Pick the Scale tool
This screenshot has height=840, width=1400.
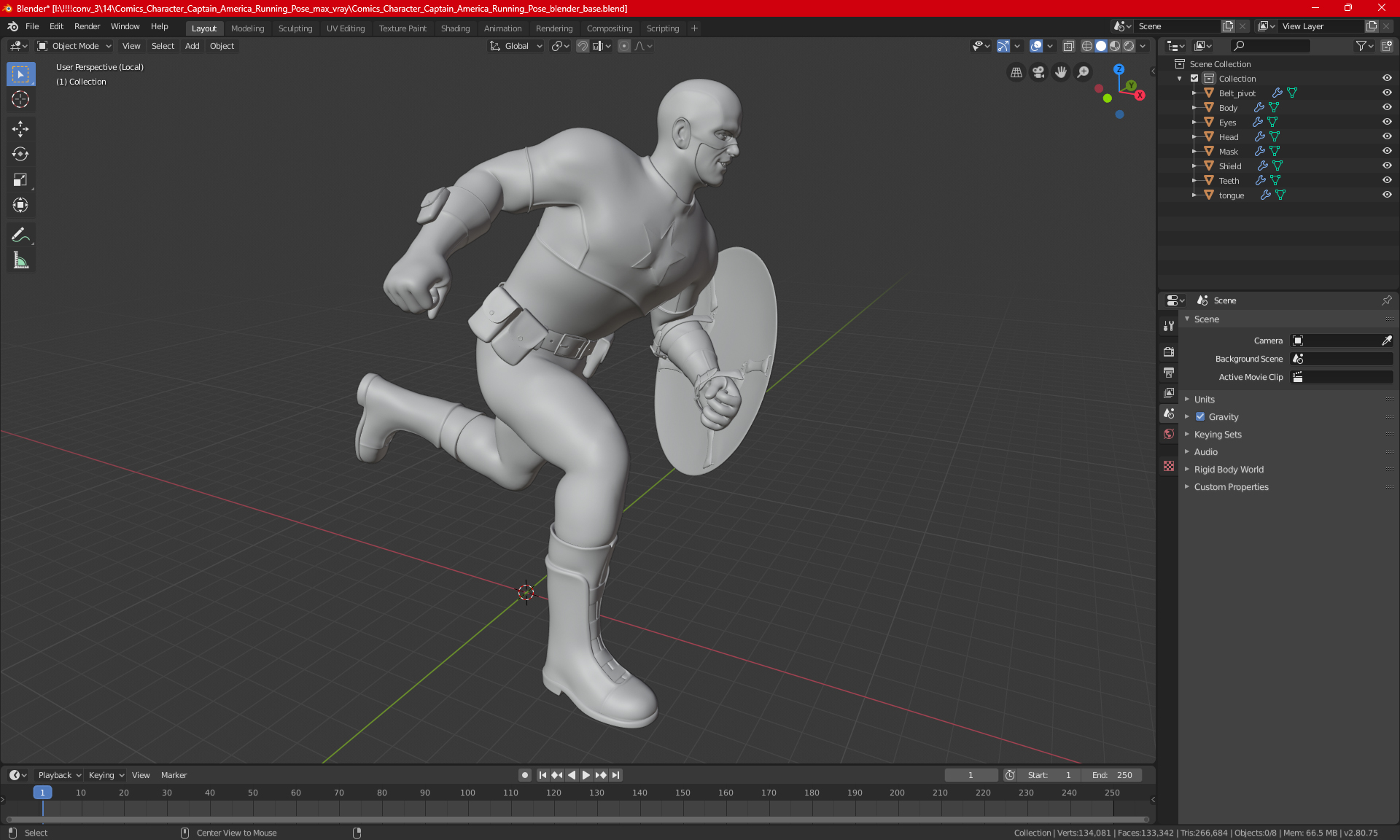point(20,179)
